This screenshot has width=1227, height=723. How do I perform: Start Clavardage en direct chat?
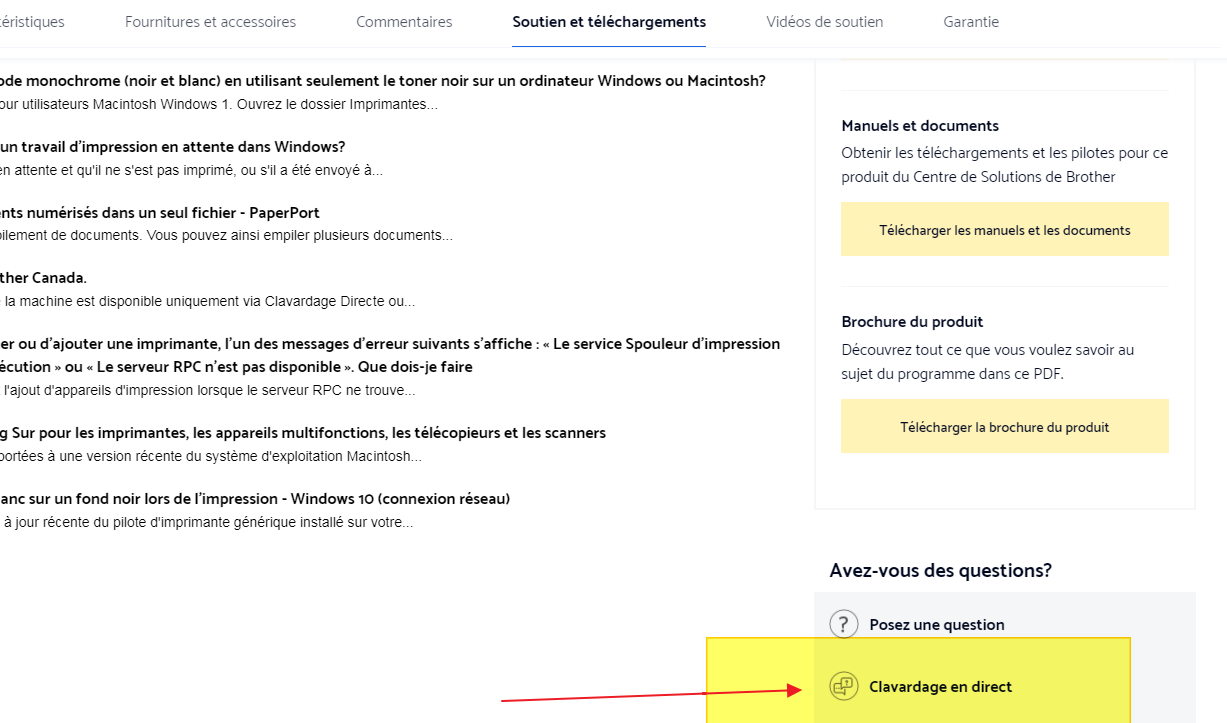(940, 687)
